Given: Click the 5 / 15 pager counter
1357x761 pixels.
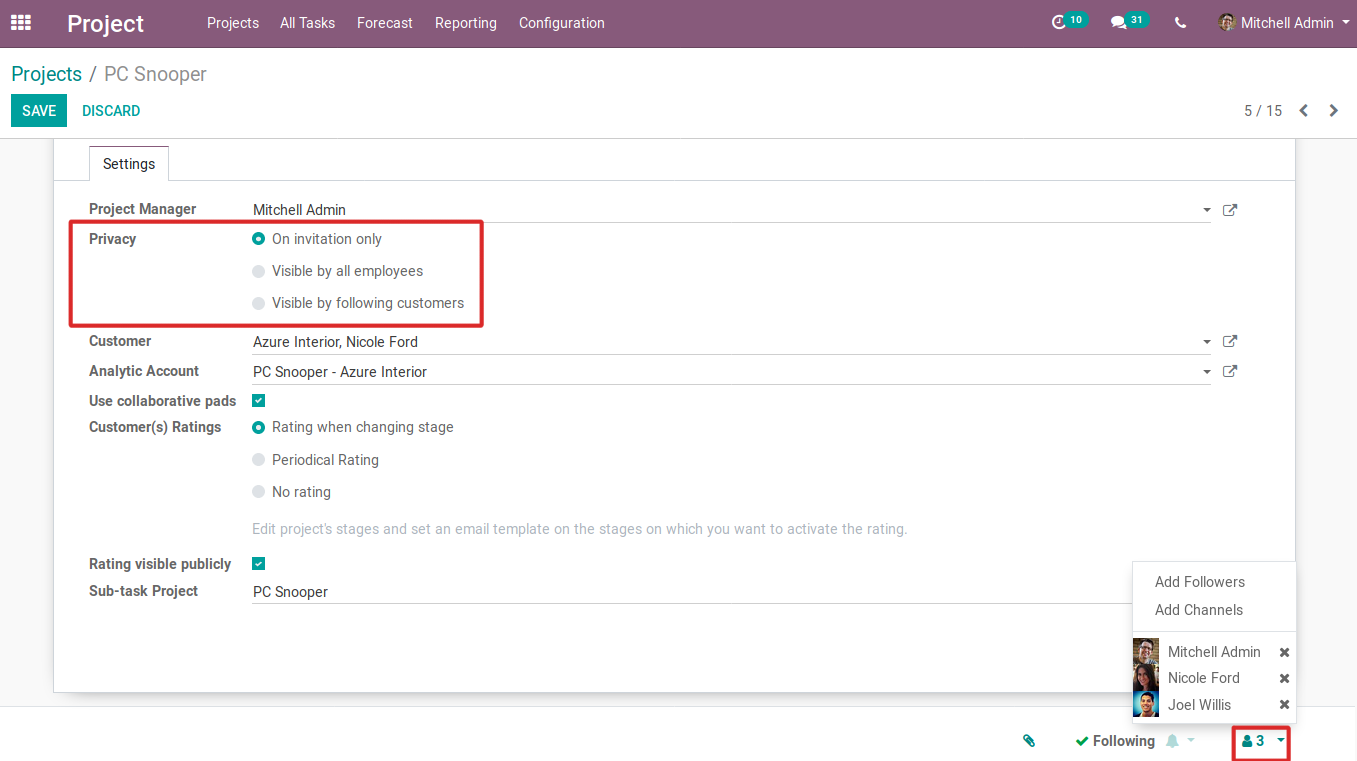Looking at the screenshot, I should pyautogui.click(x=1263, y=111).
